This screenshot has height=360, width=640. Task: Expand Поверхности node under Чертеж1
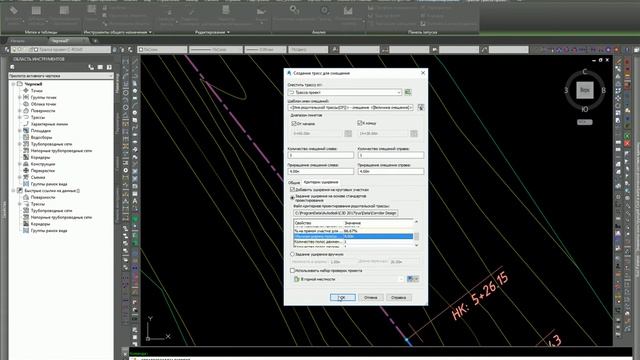[20, 111]
